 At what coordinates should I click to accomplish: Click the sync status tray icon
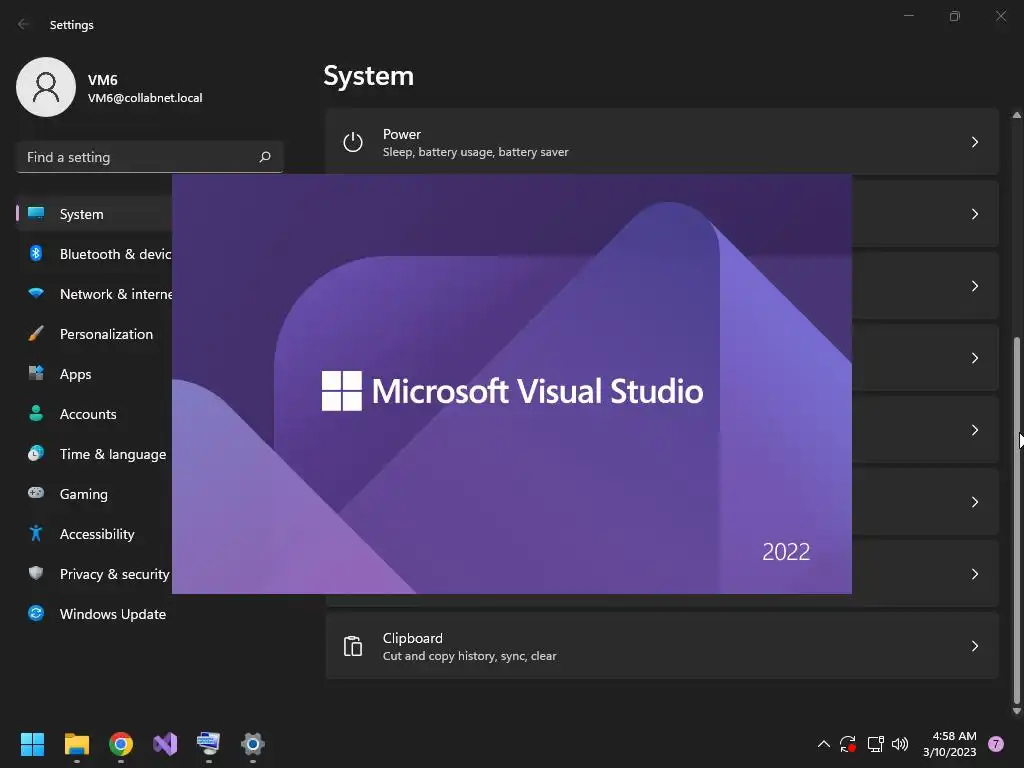848,744
